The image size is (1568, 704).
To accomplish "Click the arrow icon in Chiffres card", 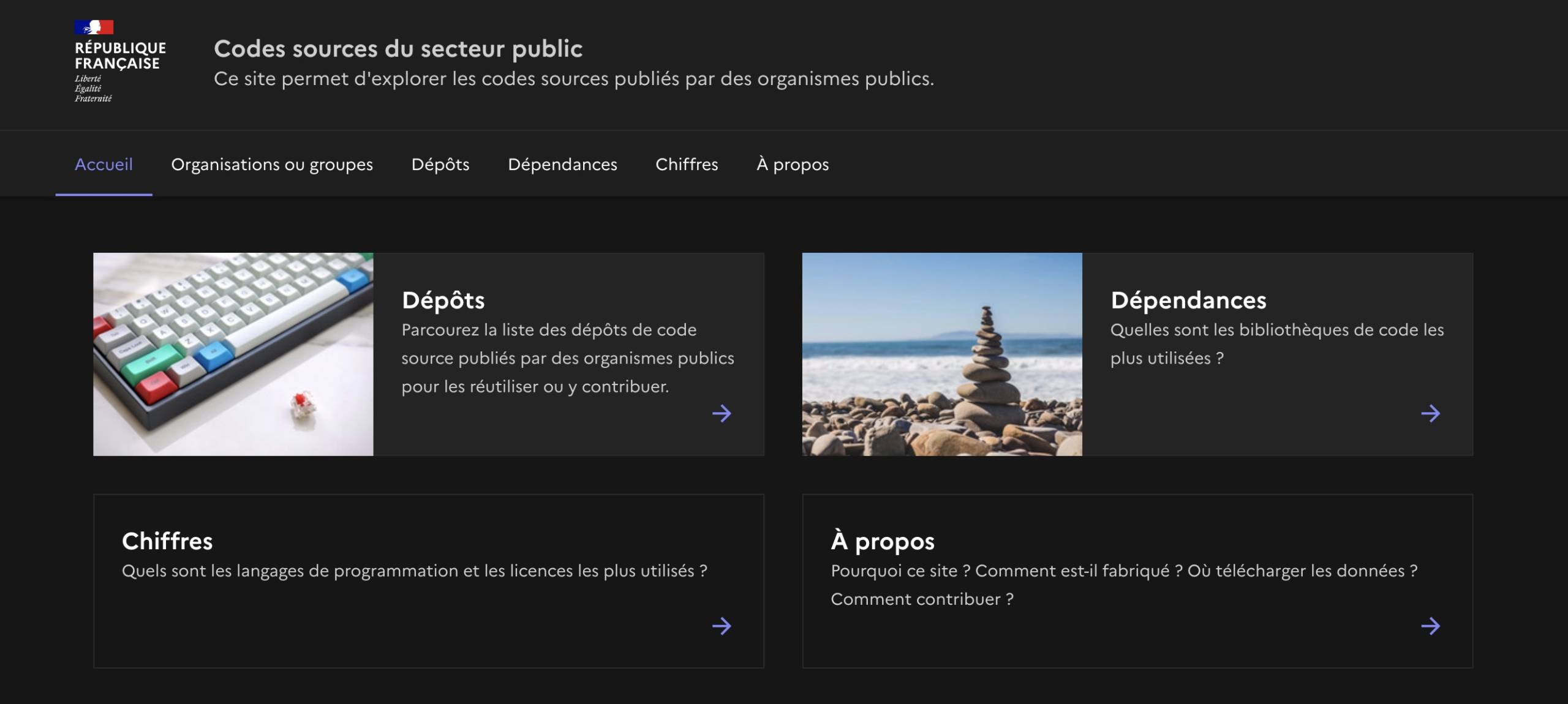I will pyautogui.click(x=722, y=626).
